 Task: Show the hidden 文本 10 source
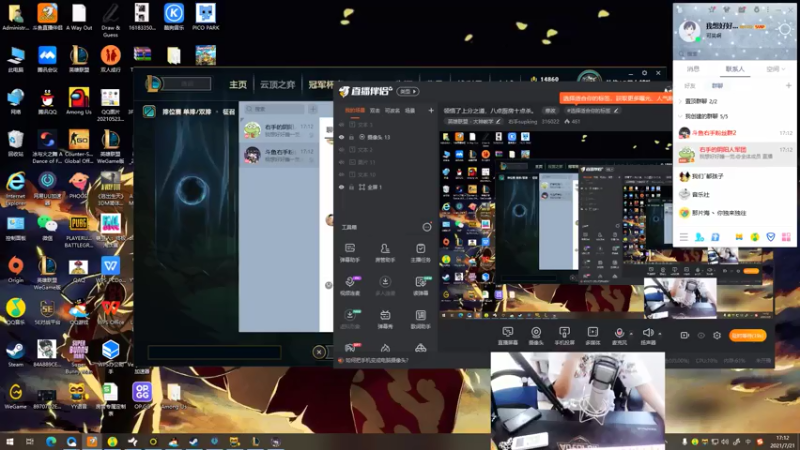(x=341, y=174)
